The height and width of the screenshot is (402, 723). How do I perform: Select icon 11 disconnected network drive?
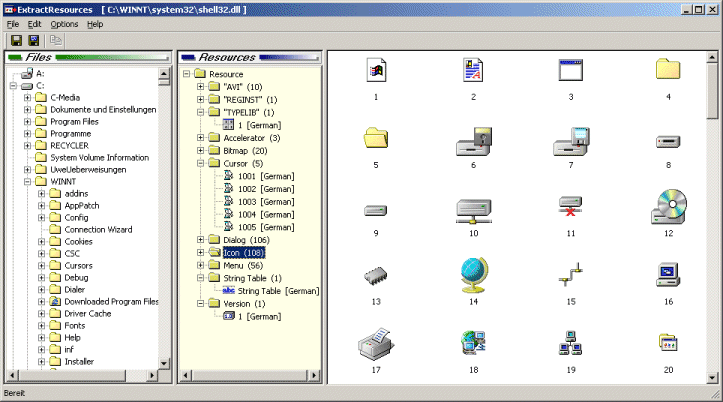[x=571, y=207]
